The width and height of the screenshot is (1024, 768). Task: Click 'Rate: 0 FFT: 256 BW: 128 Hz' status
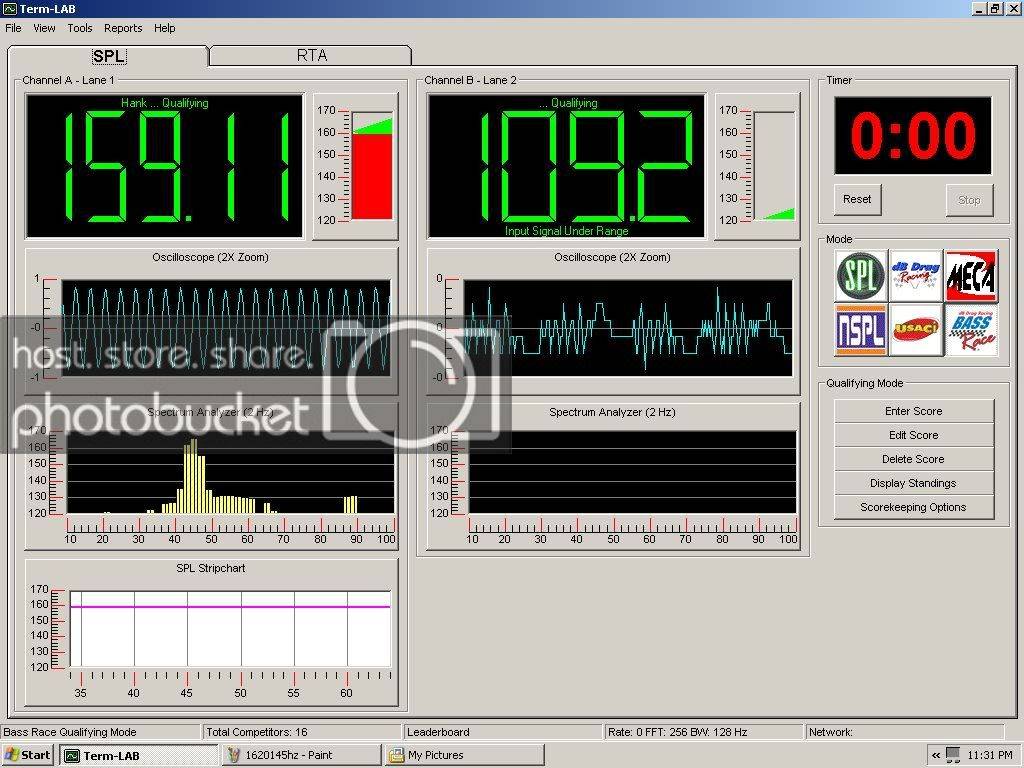[677, 732]
